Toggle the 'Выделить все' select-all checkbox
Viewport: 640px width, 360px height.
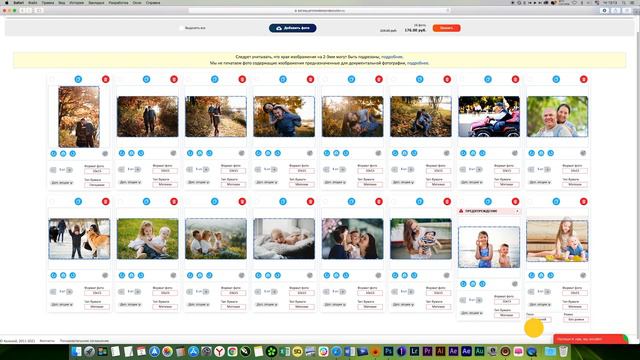tap(182, 28)
